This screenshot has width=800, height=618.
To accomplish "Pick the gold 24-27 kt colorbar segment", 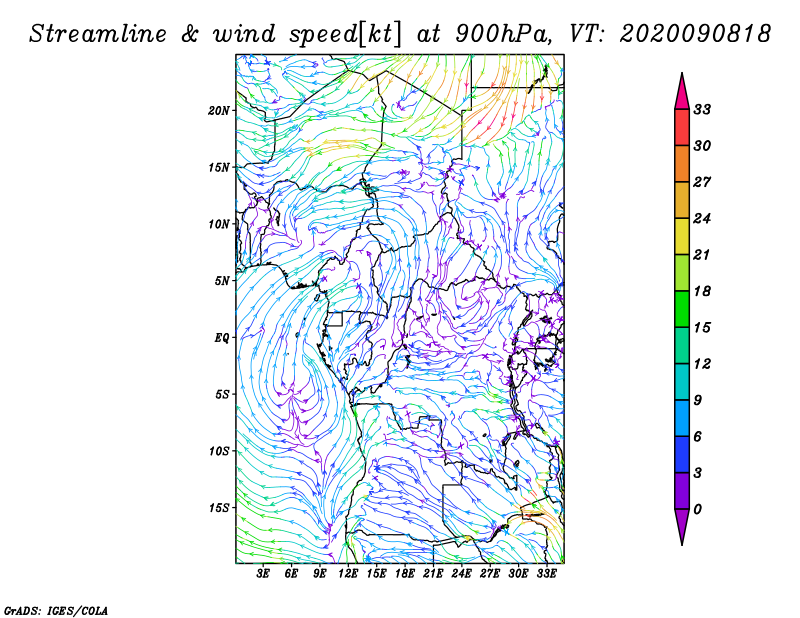I will pyautogui.click(x=682, y=200).
